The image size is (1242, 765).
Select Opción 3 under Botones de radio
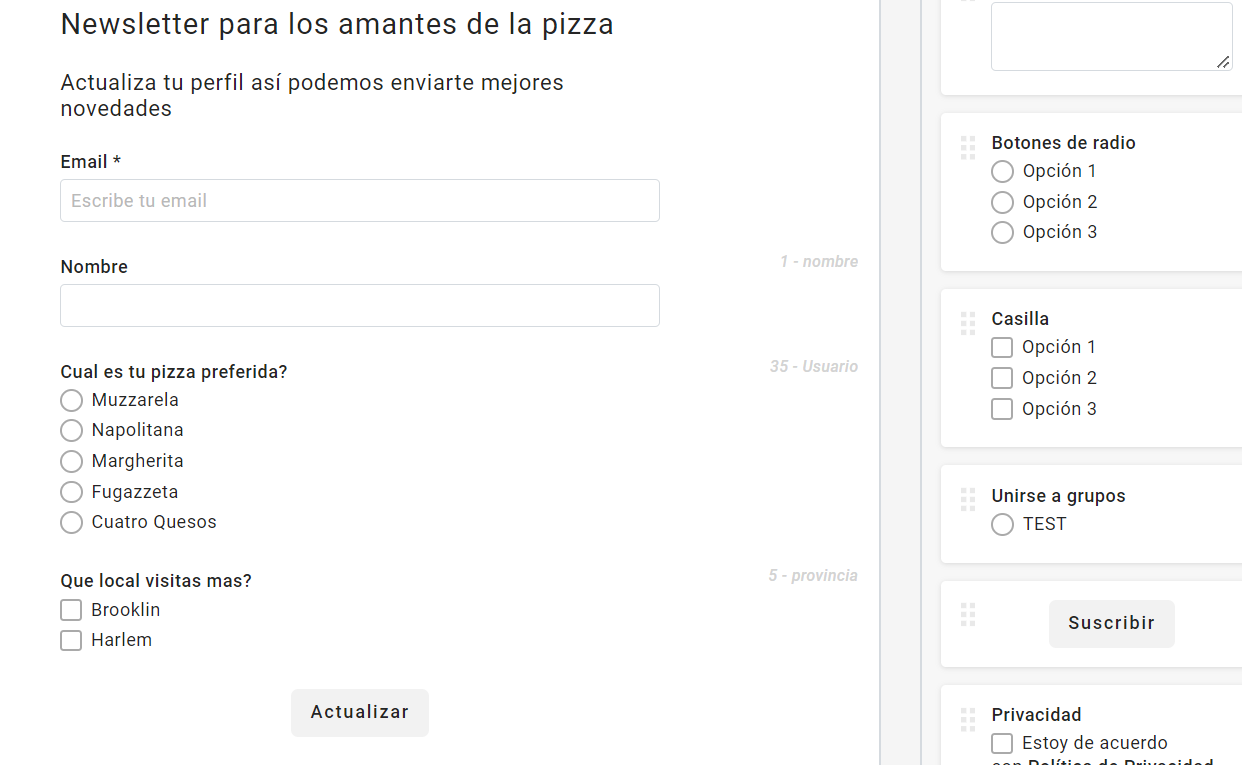1002,232
